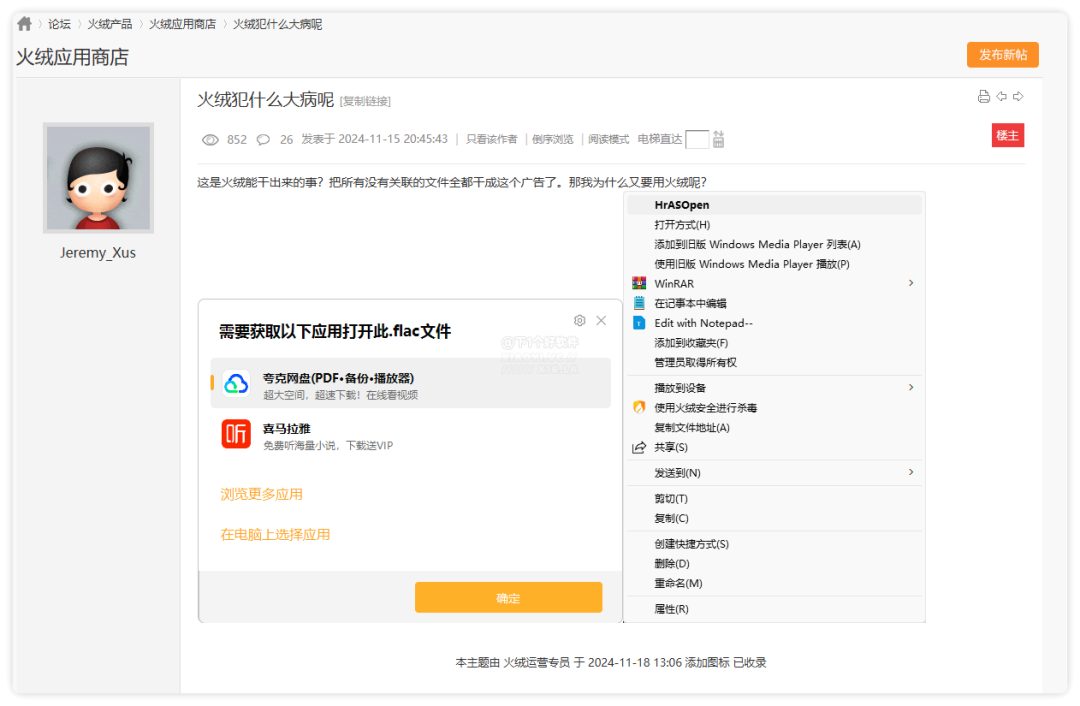Click the Notepad icon in menu
This screenshot has width=1080, height=706.
639,303
